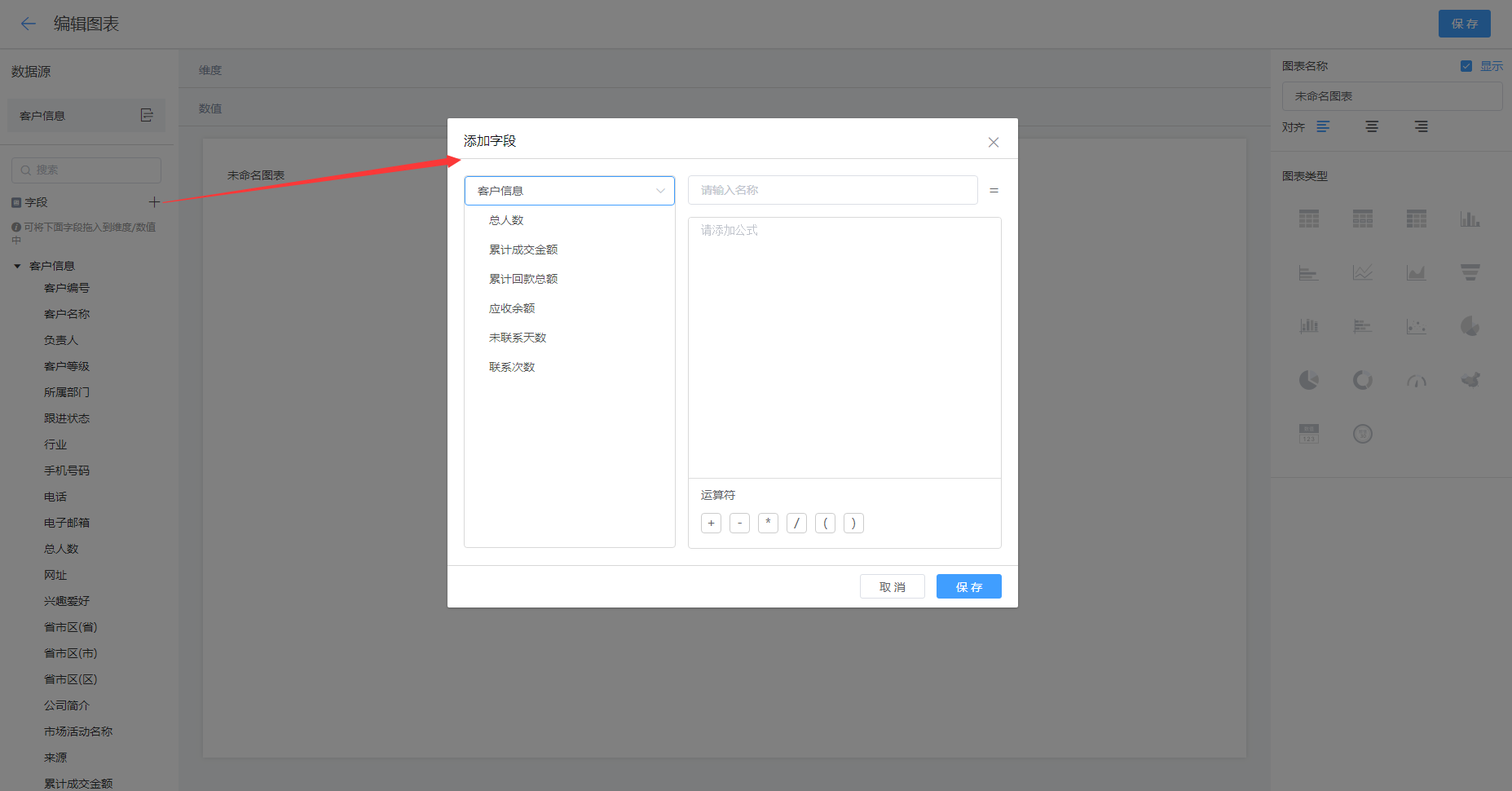Image resolution: width=1512 pixels, height=791 pixels.
Task: Toggle the 显示 checkbox for chart name
Action: 1466,66
